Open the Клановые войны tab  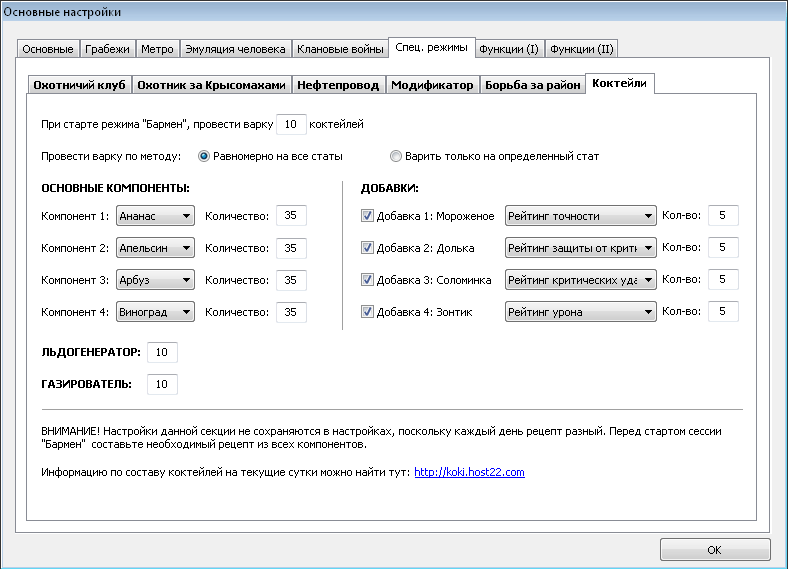340,49
